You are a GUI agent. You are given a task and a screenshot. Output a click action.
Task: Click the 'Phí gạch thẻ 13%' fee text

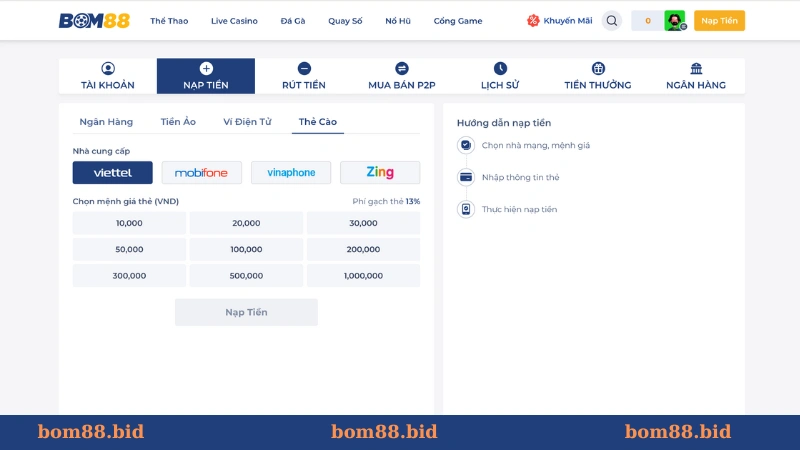(386, 202)
